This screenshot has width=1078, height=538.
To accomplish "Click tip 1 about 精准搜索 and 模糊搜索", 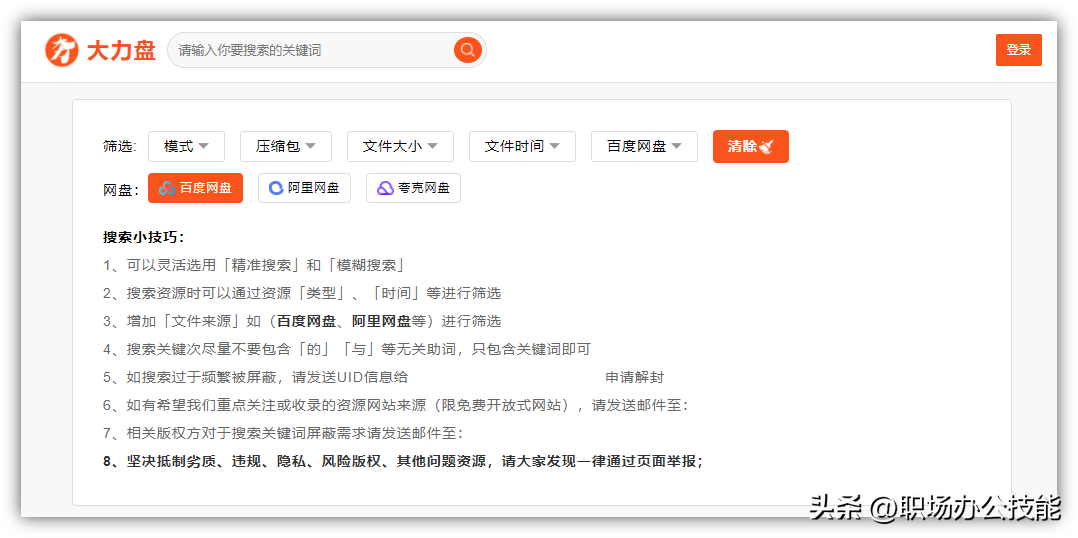I will tap(254, 265).
